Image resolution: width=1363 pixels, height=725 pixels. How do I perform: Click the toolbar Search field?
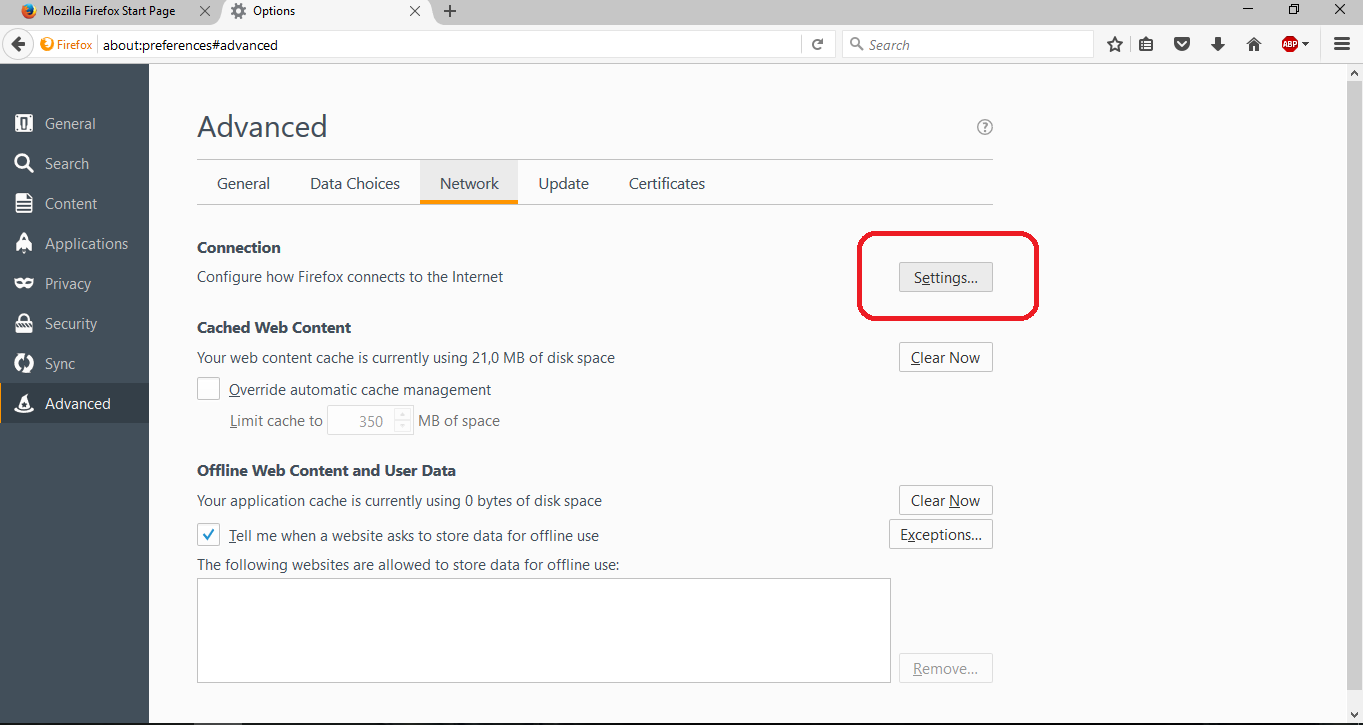(x=968, y=45)
